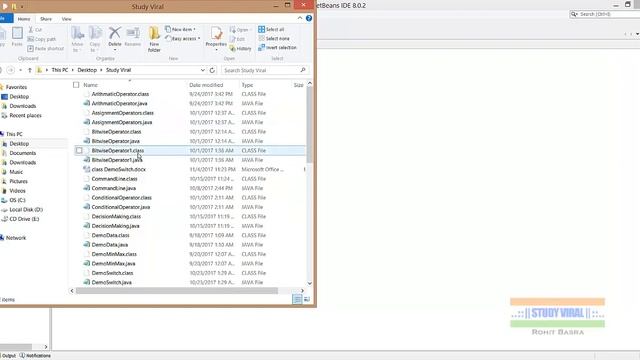The height and width of the screenshot is (360, 640).
Task: Refresh the Study Viral folder view
Action: pos(212,70)
